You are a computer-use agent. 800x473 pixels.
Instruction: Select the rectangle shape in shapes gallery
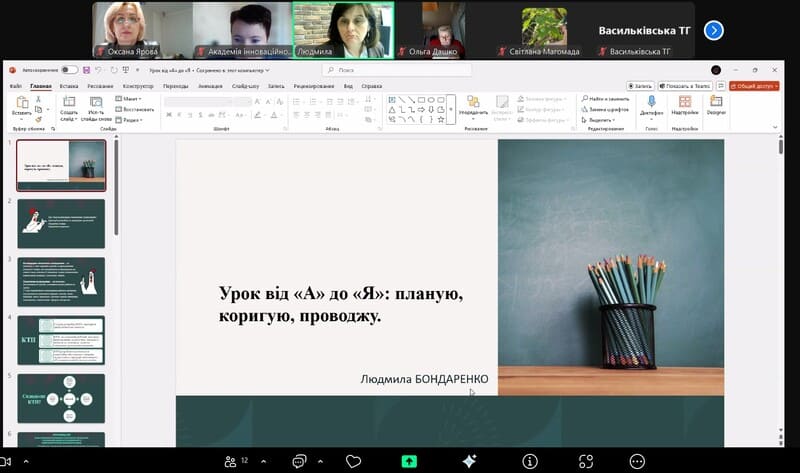pos(421,100)
